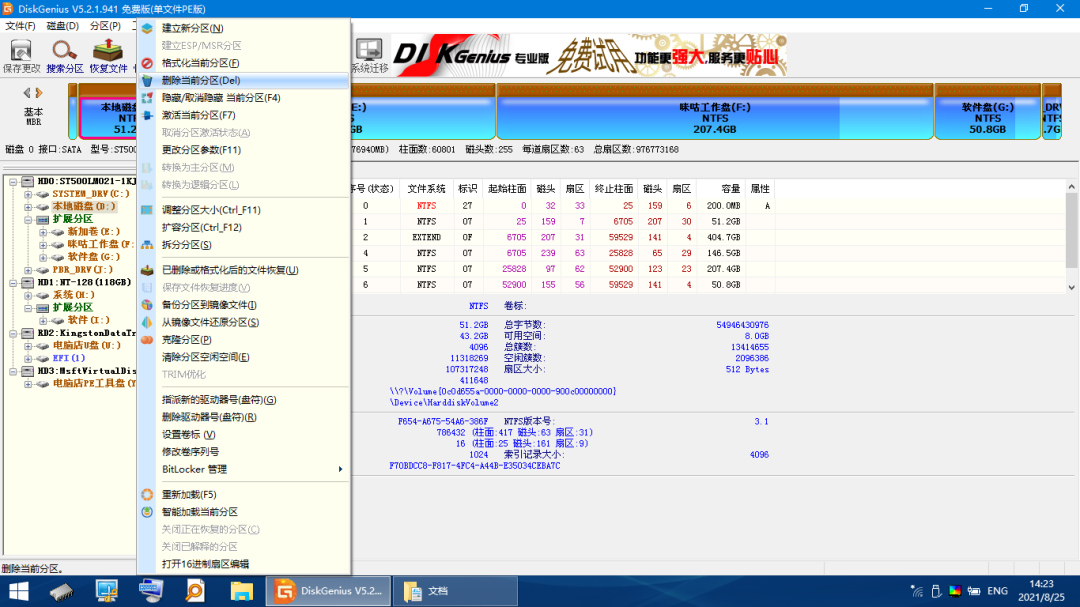The image size is (1080, 607).
Task: Collapse the HD0:ST500LM021 disk node
Action: pos(13,181)
